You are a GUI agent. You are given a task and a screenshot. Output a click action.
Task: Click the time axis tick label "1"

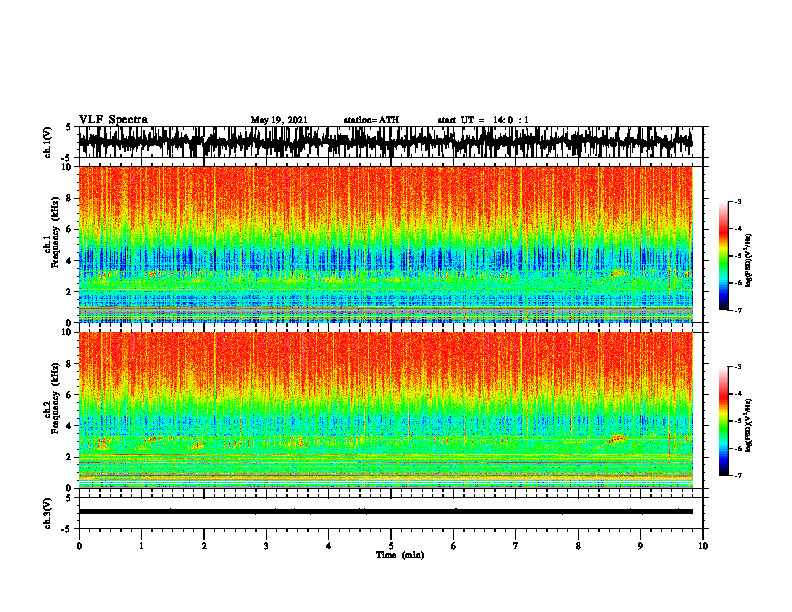[141, 546]
